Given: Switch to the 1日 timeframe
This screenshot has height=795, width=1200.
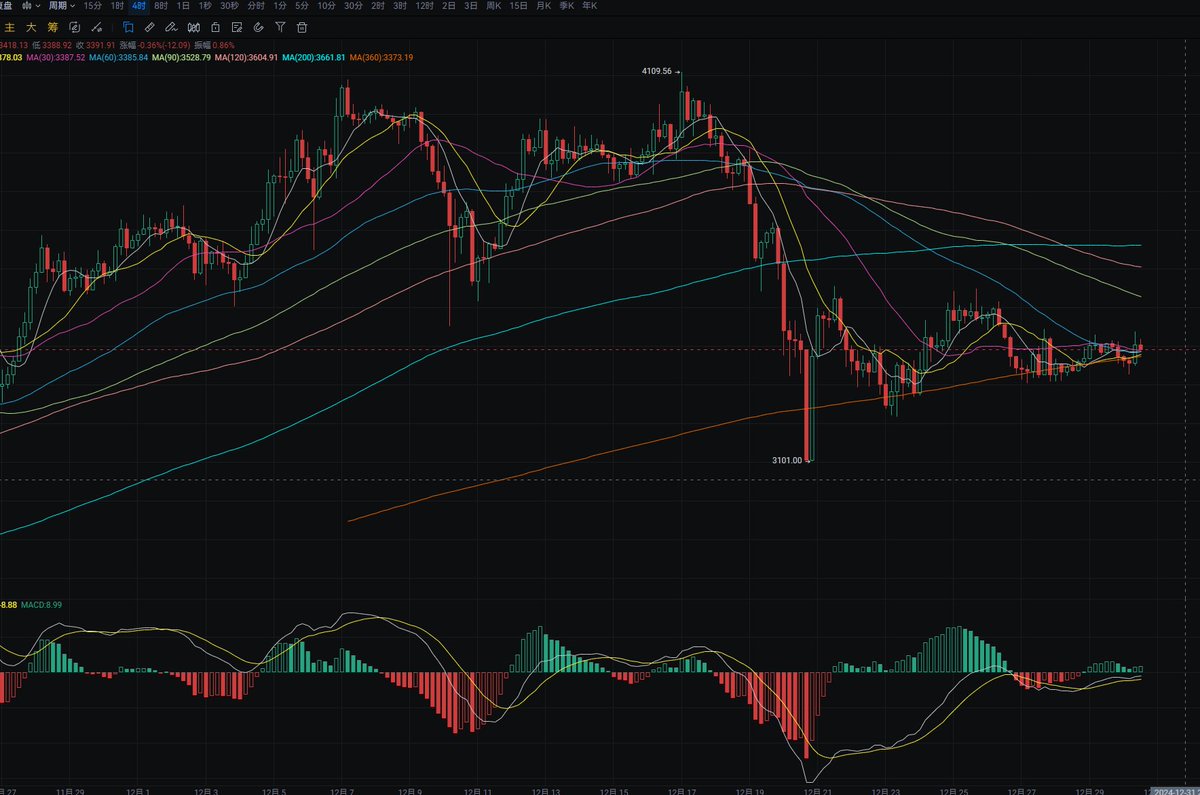Looking at the screenshot, I should point(183,6).
